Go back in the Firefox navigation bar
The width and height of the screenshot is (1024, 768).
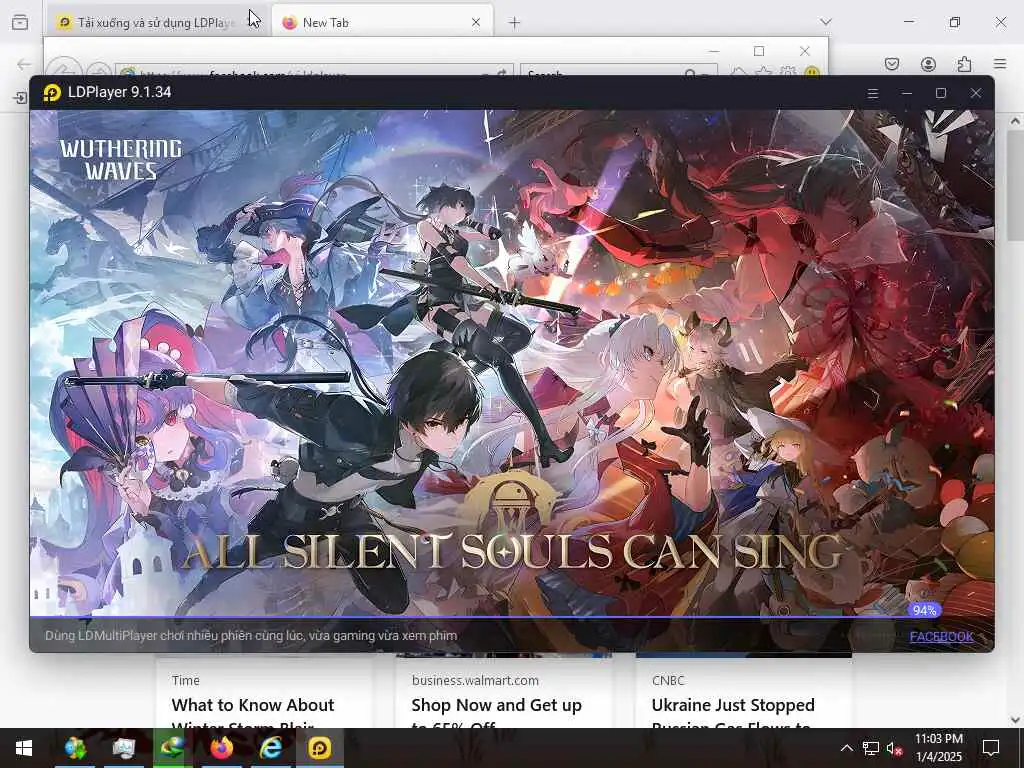[x=24, y=64]
